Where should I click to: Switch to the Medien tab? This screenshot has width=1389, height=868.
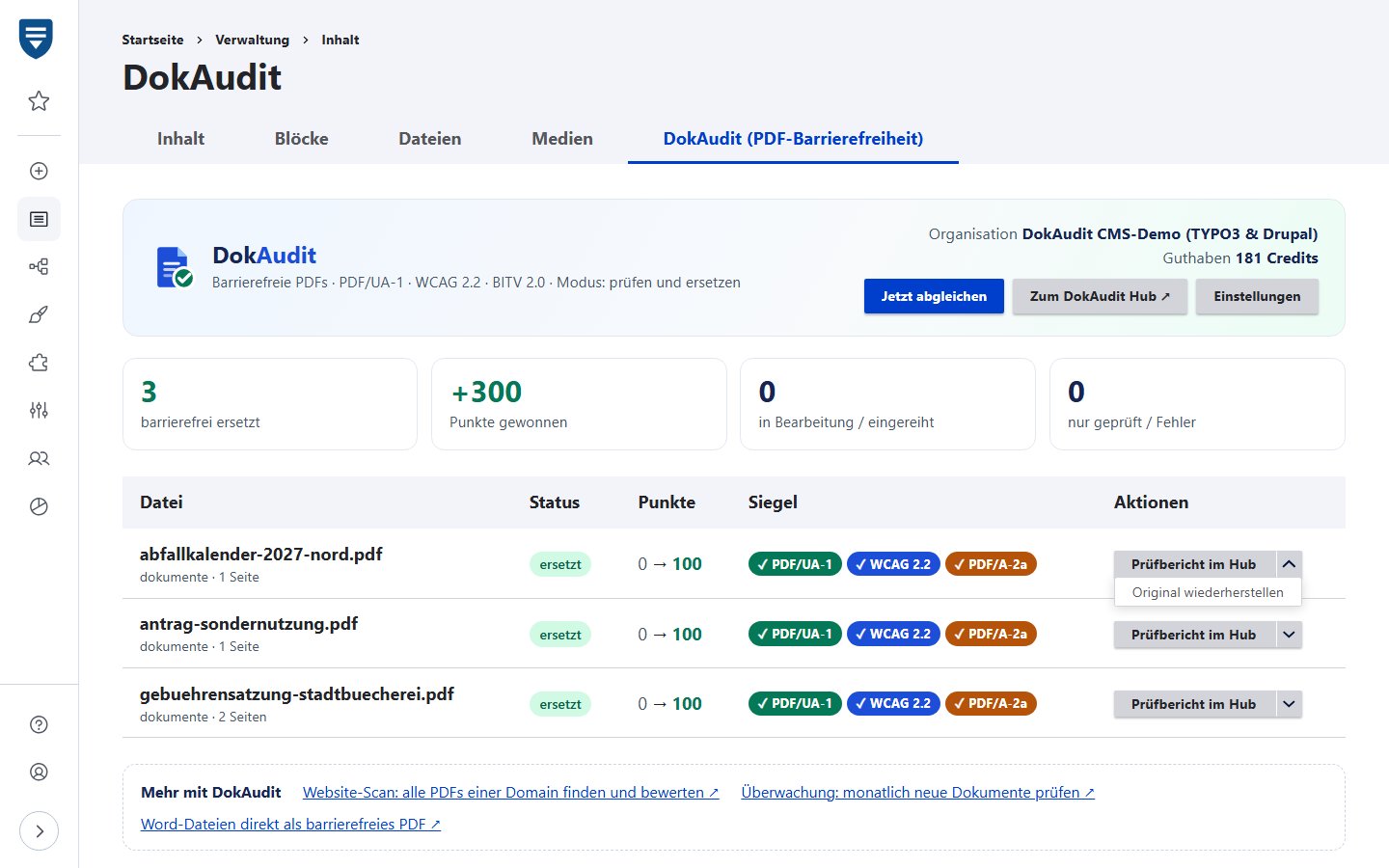[562, 139]
